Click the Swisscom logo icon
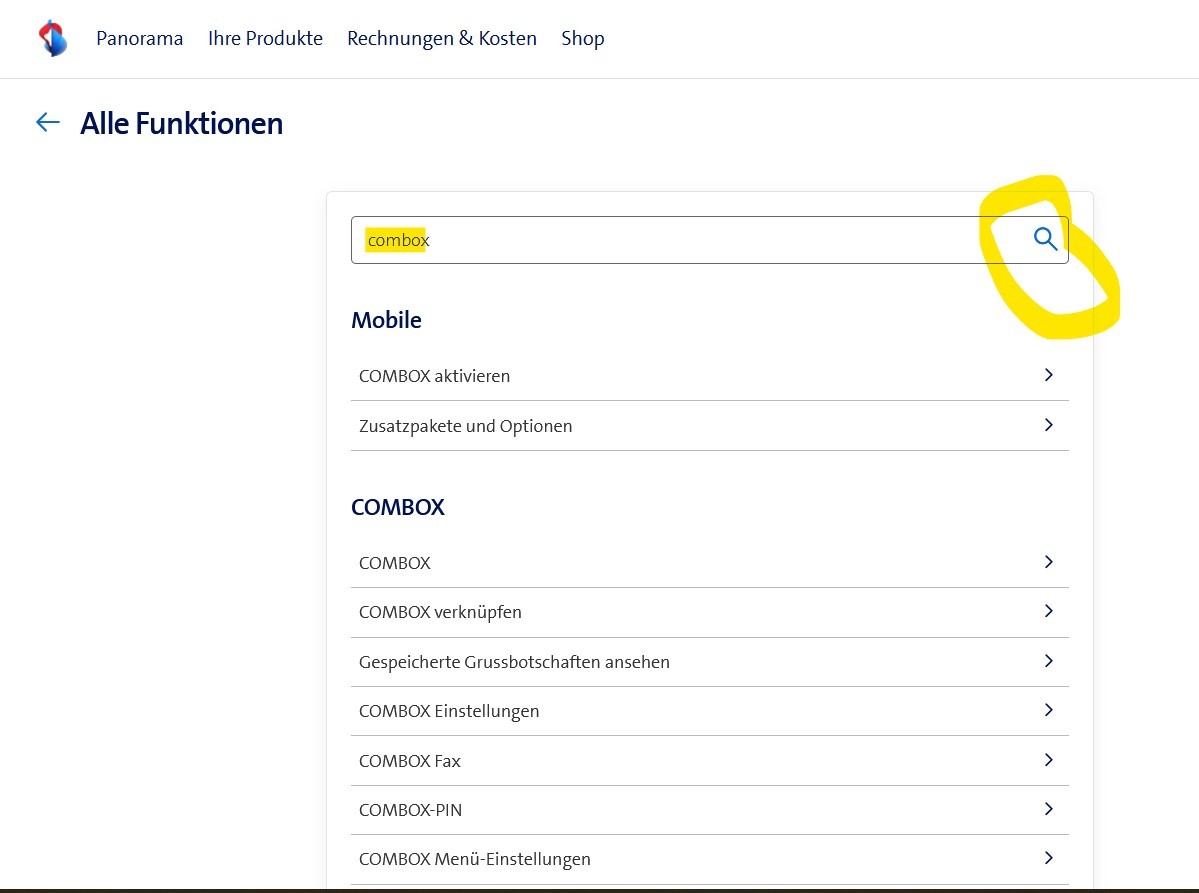Screen dimensions: 1199x893 [52, 39]
